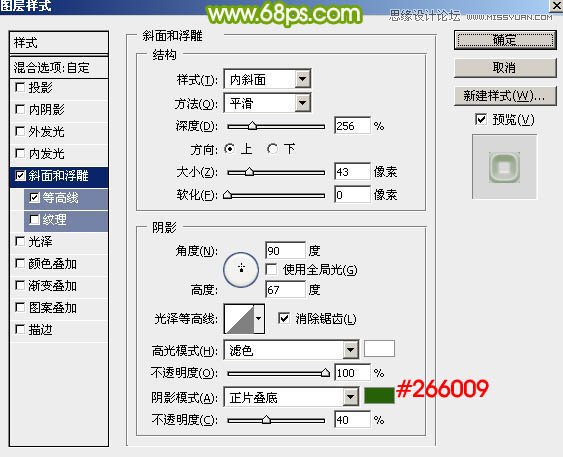563x457 pixels.
Task: Toggle 消除锯齿 anti-alias checkbox
Action: [284, 318]
